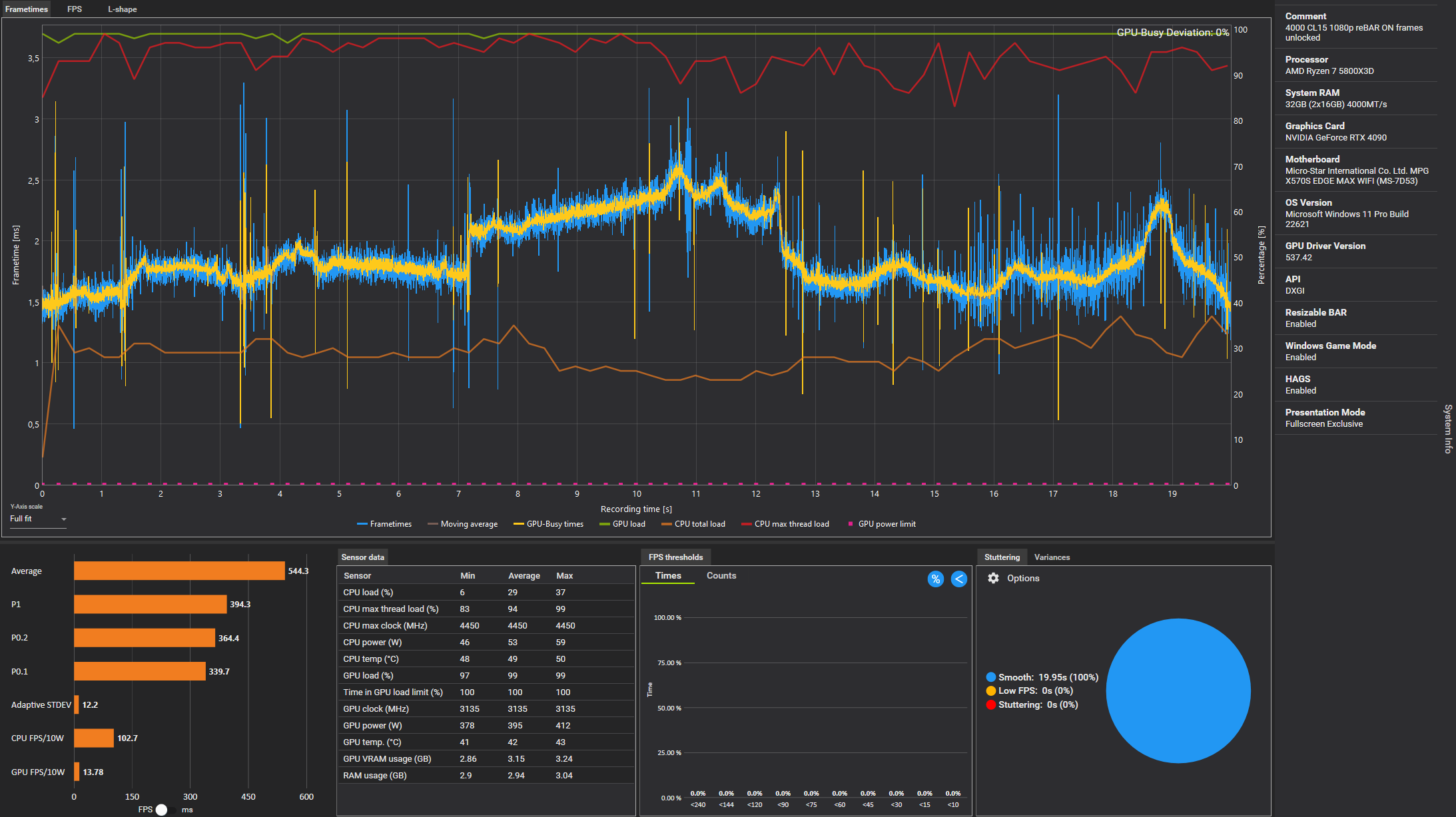Toggle the GPU load legend marker
The image size is (1456, 817).
(x=605, y=524)
